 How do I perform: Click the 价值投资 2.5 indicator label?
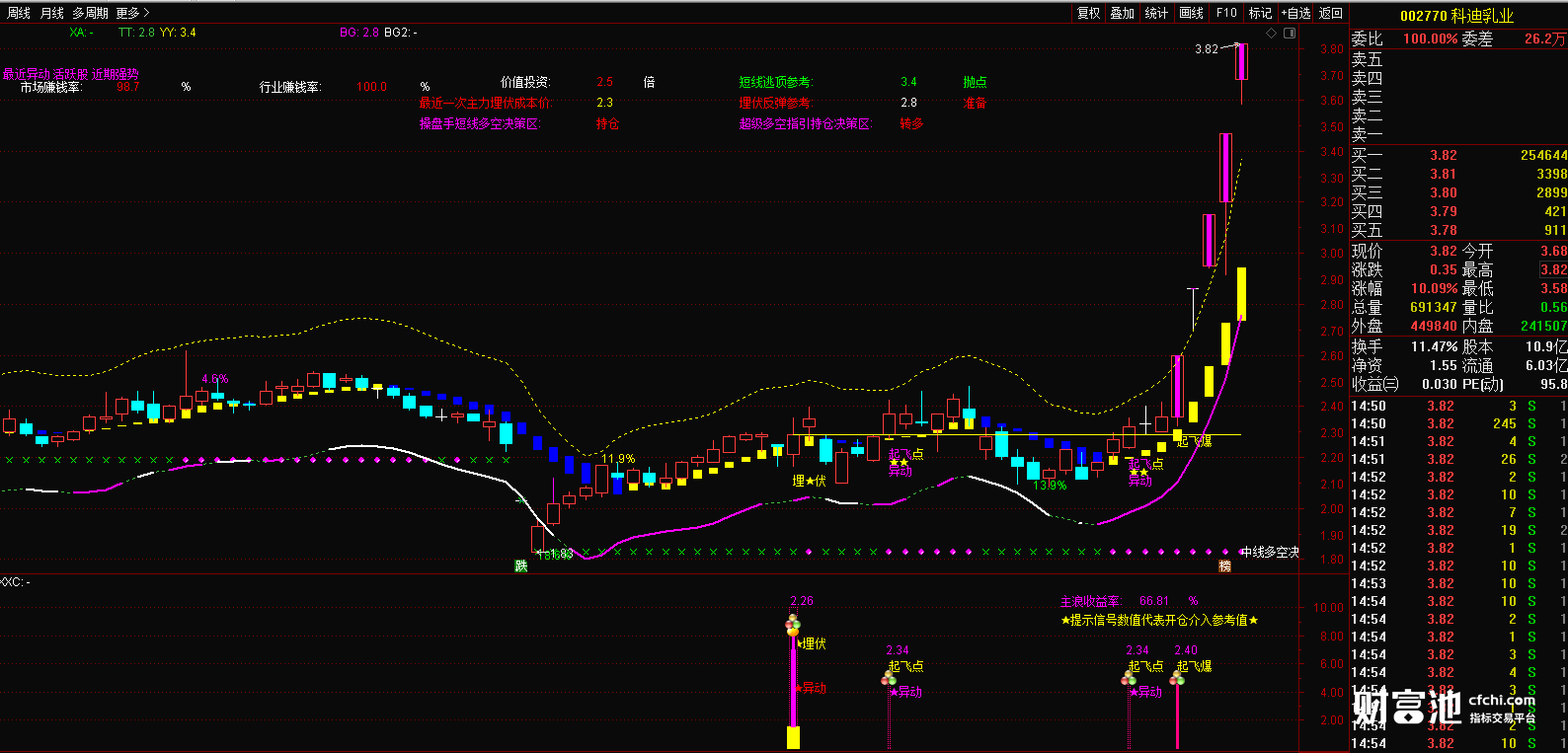click(x=525, y=82)
